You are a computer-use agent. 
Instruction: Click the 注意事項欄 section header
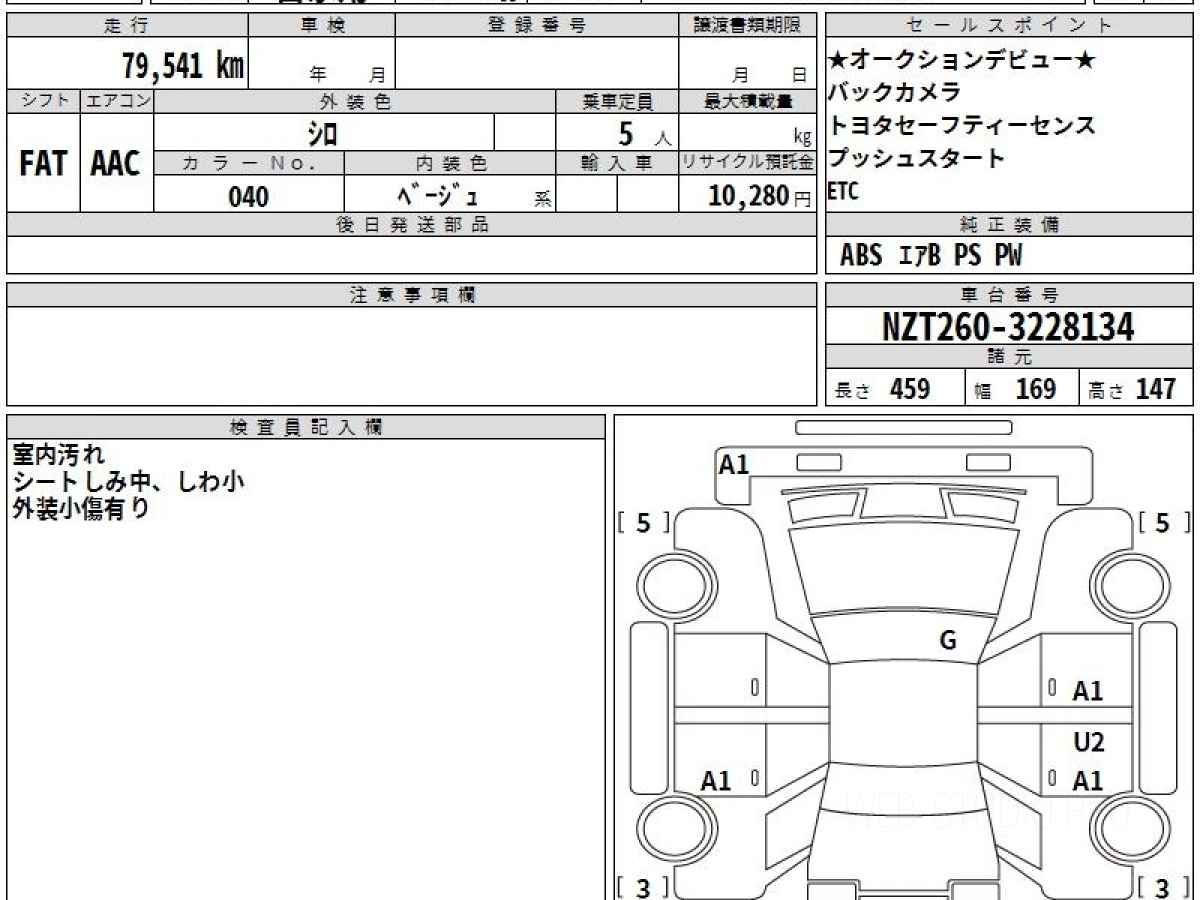[x=412, y=295]
